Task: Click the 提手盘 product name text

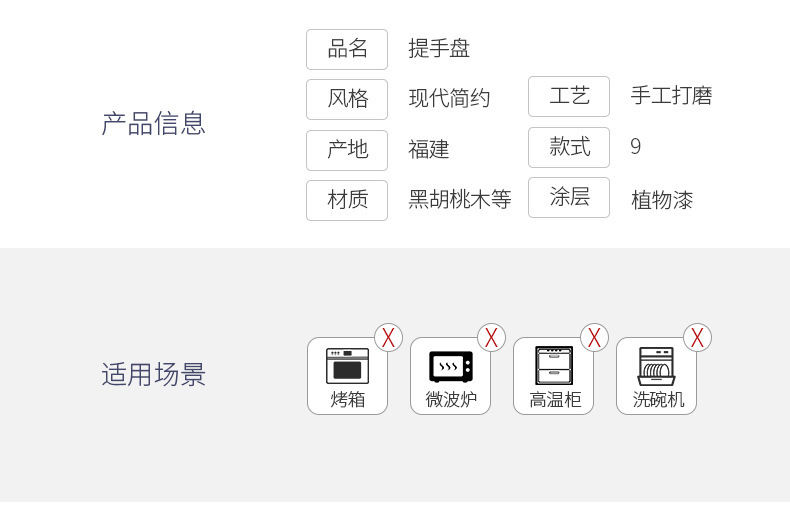Action: pos(439,49)
